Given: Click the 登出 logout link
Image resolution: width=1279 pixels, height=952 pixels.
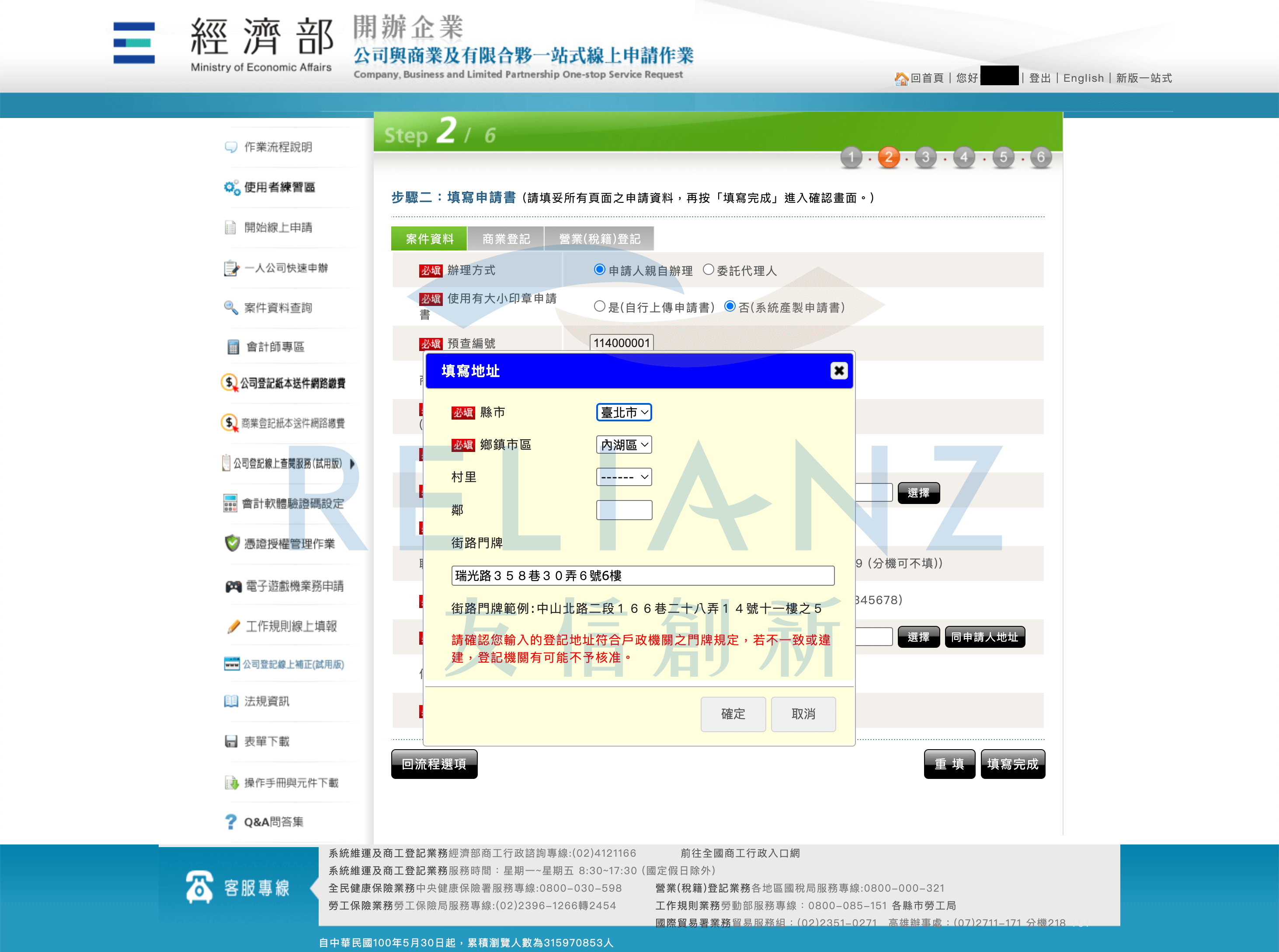Looking at the screenshot, I should click(x=1040, y=78).
